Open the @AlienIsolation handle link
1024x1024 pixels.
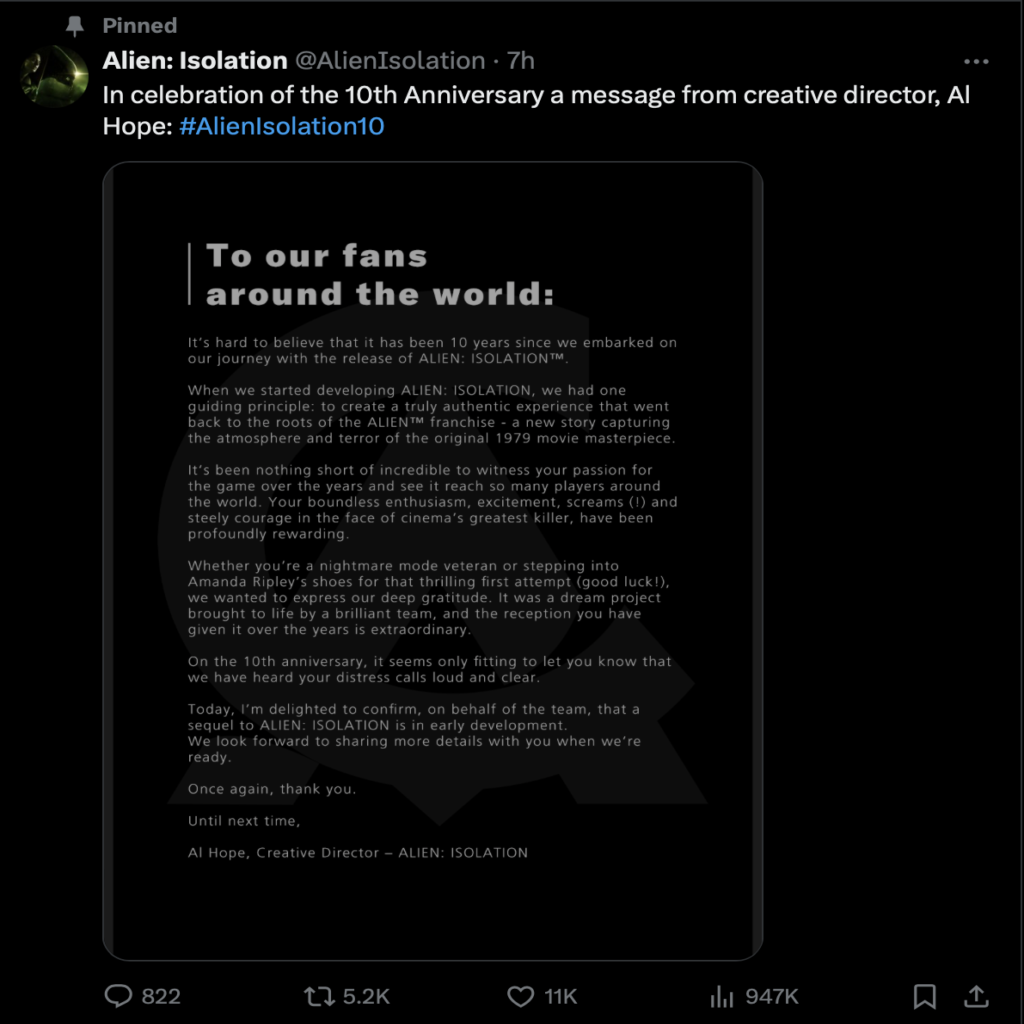point(389,61)
